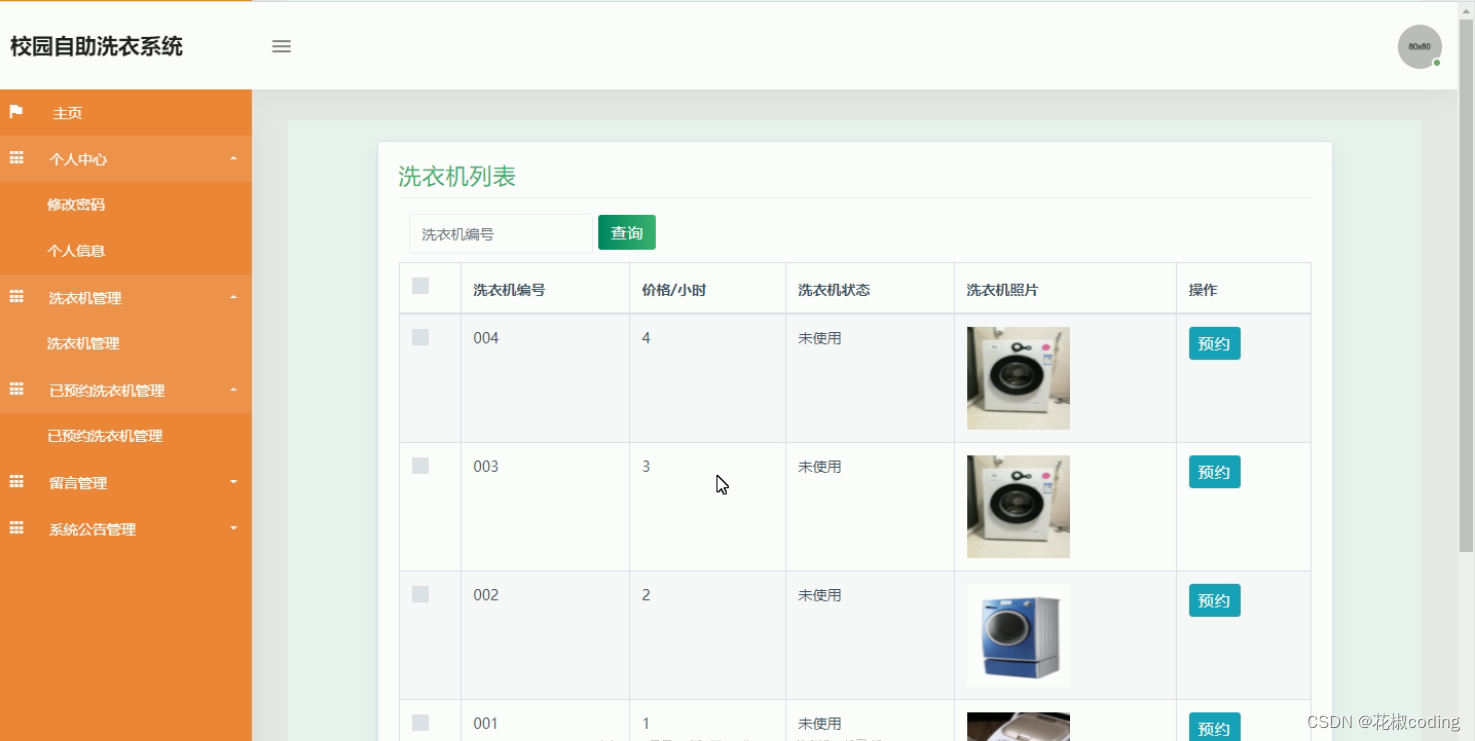View the photo of washing machine 004
This screenshot has width=1475, height=741.
pyautogui.click(x=1017, y=377)
